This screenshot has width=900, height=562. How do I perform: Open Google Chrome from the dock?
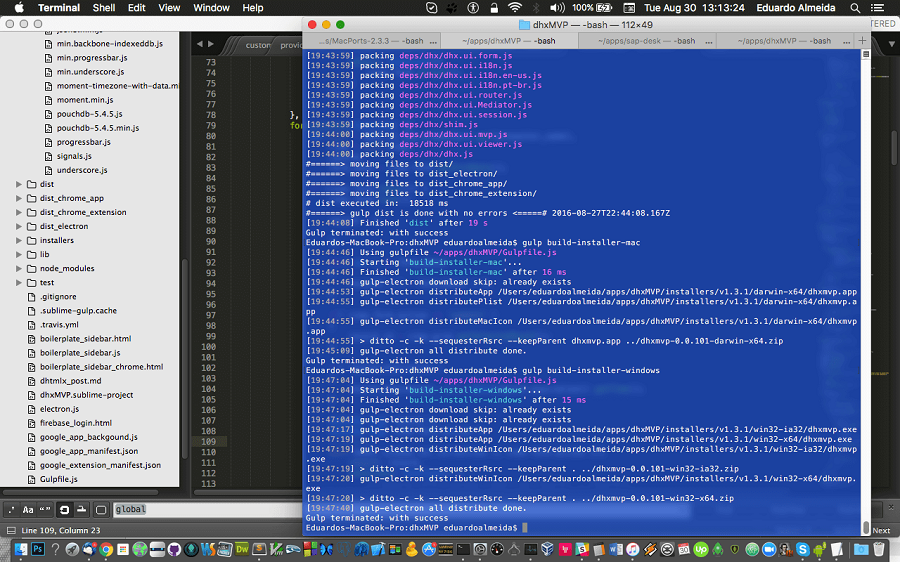(106, 549)
